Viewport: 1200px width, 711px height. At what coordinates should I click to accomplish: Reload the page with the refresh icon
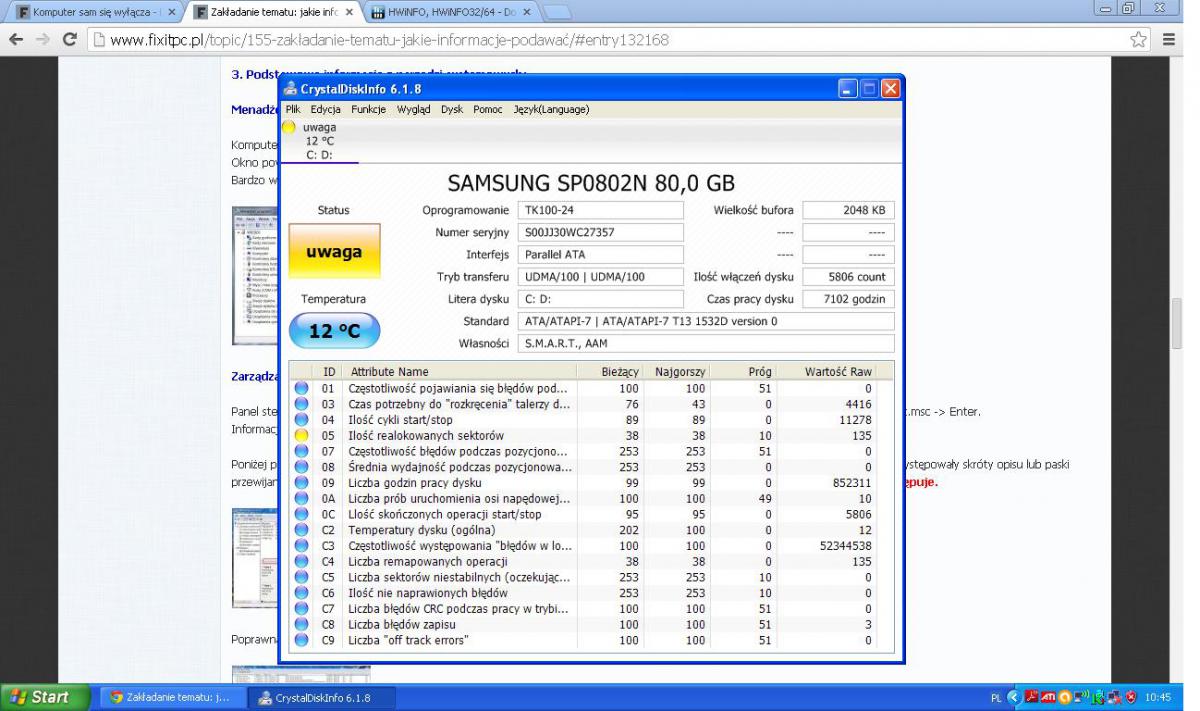pos(71,40)
